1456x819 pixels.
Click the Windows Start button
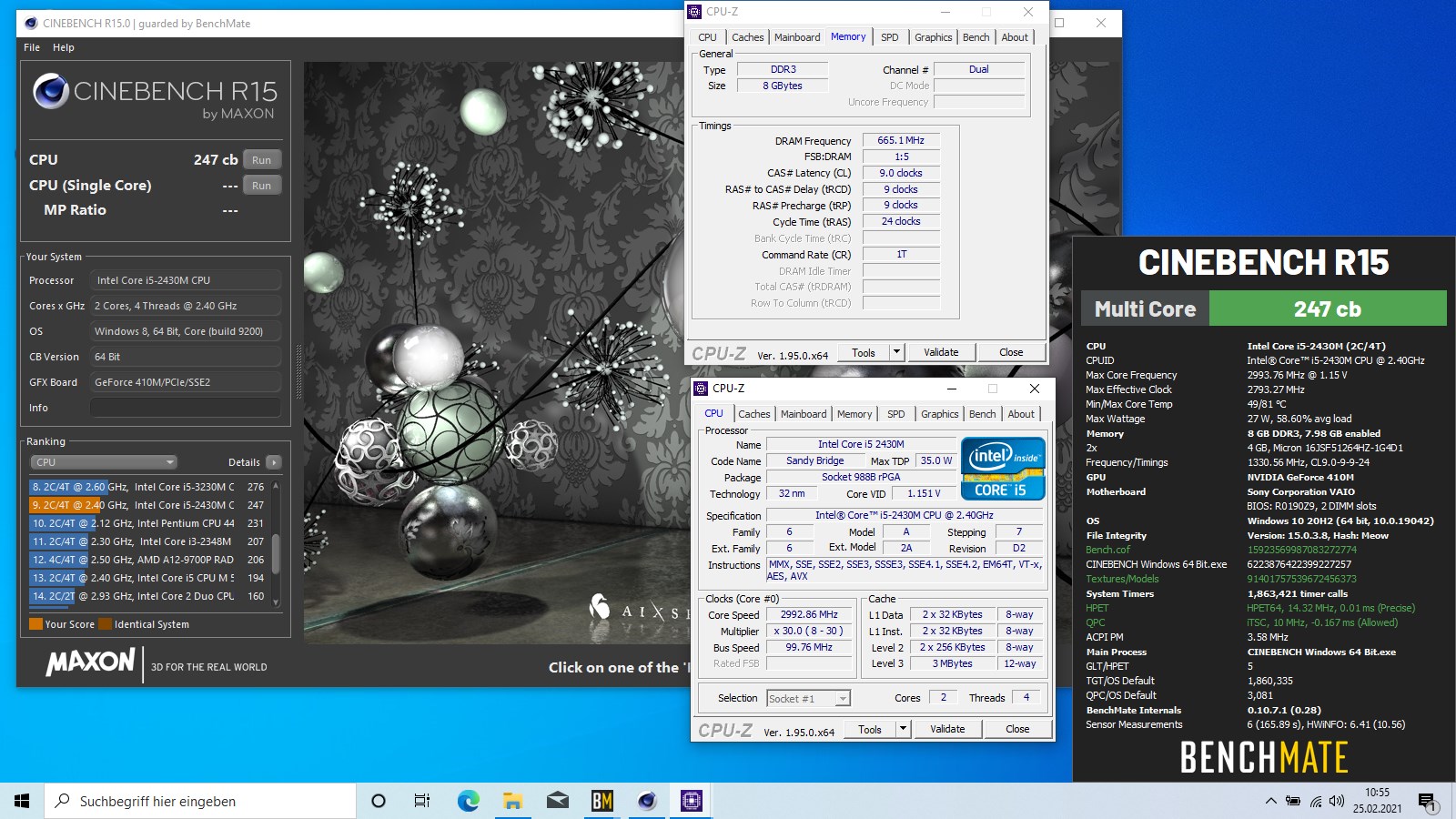[x=22, y=801]
